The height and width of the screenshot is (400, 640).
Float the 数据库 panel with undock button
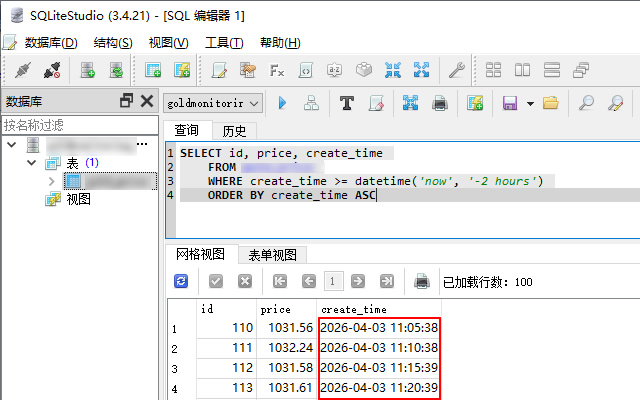coord(126,101)
